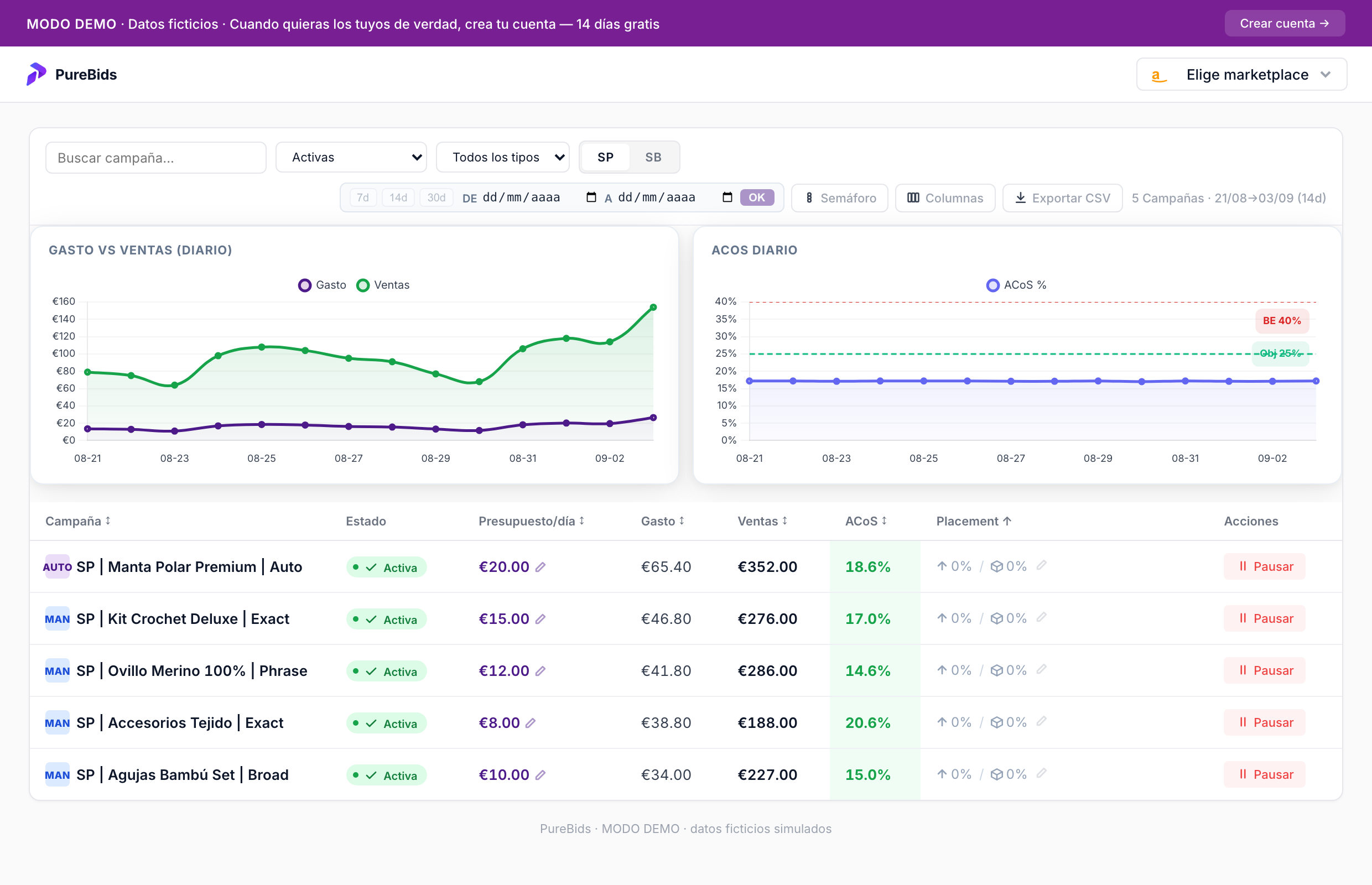This screenshot has height=885, width=1372.
Task: Edit budget pencil for Ovillo Merino 100%
Action: click(541, 671)
